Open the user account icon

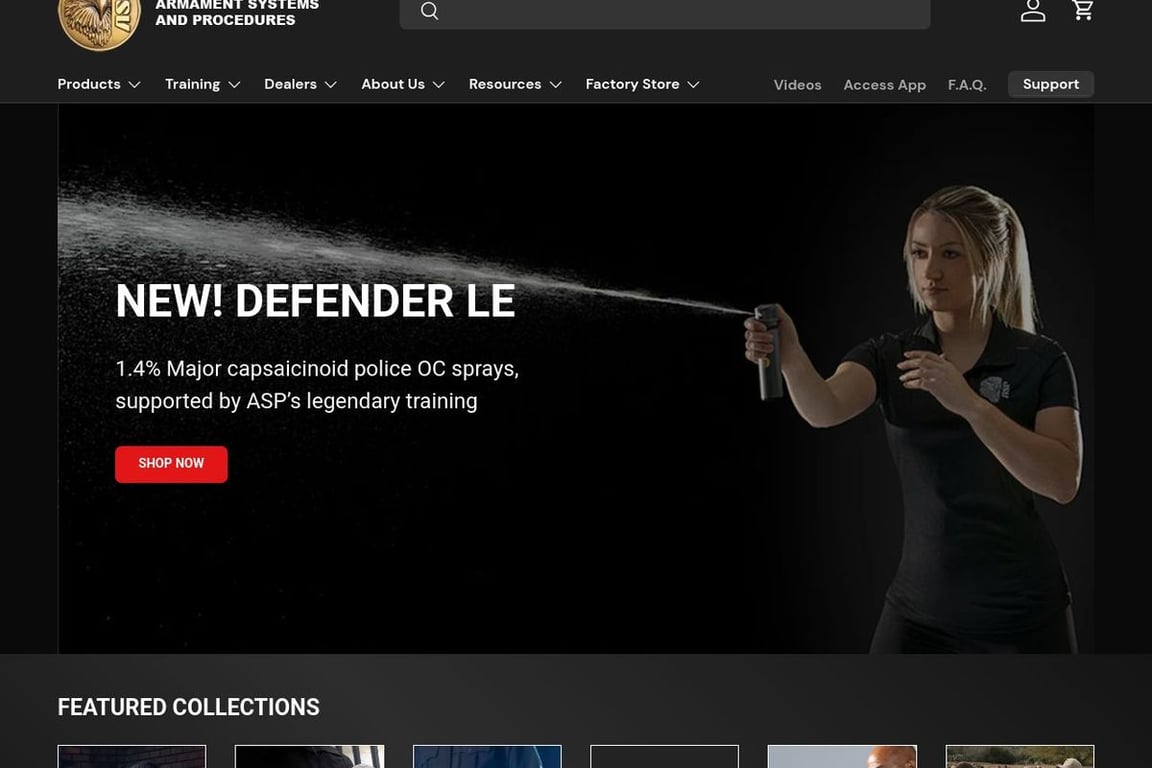[x=1033, y=10]
